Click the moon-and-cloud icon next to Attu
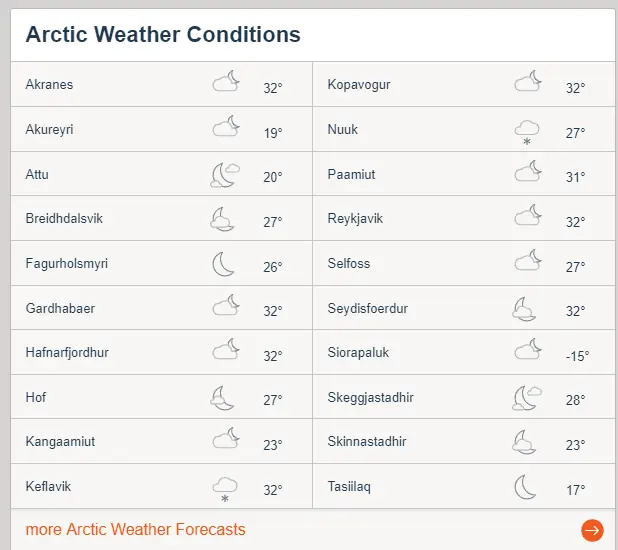 tap(225, 175)
